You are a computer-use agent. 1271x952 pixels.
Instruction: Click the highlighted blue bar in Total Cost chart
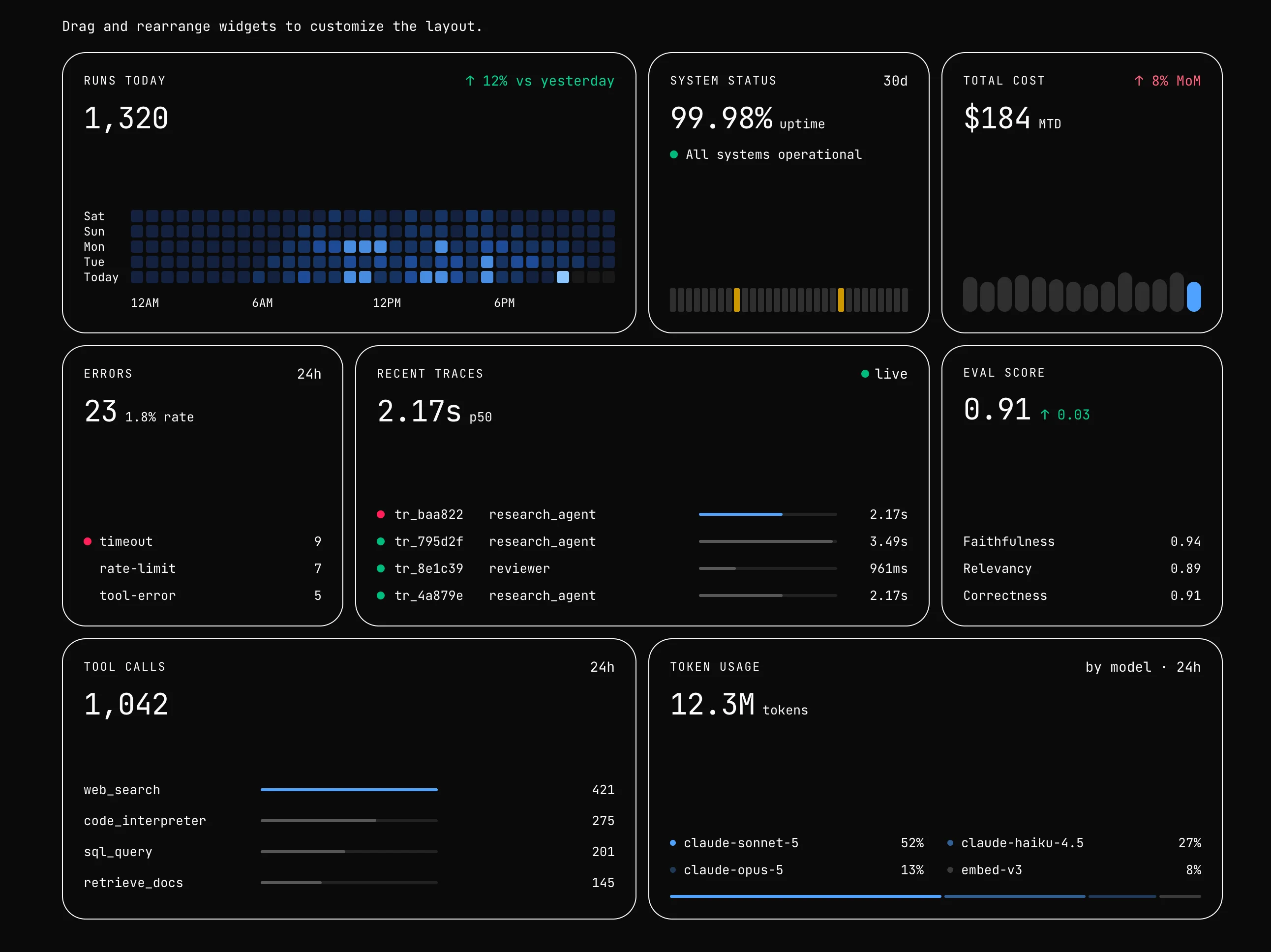[x=1193, y=297]
